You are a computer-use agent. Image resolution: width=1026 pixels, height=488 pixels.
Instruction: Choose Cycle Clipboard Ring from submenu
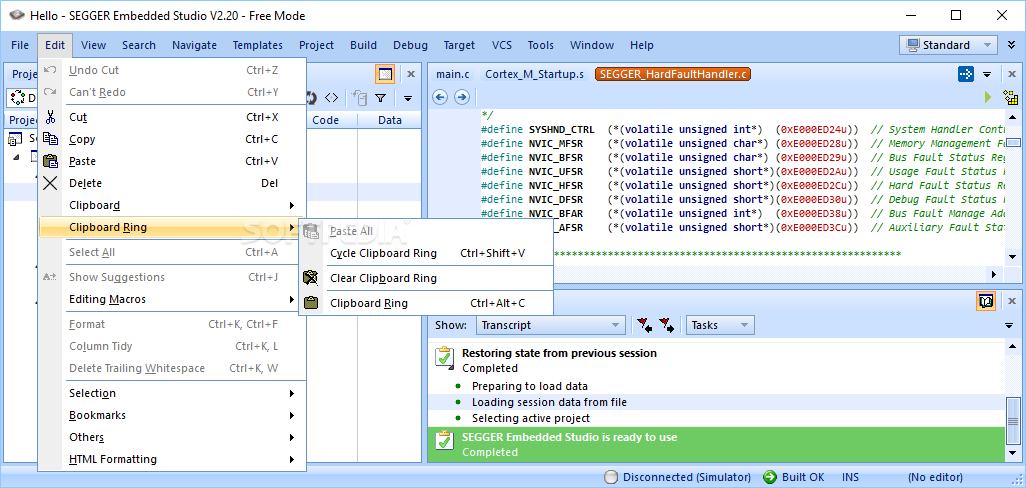pos(383,253)
